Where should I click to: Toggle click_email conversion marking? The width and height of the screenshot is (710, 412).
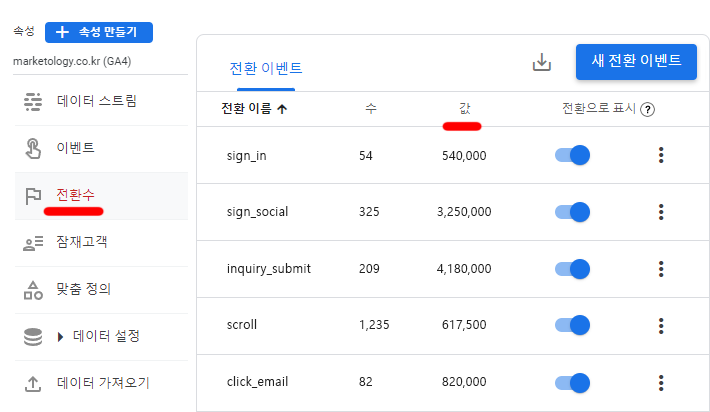tap(572, 383)
